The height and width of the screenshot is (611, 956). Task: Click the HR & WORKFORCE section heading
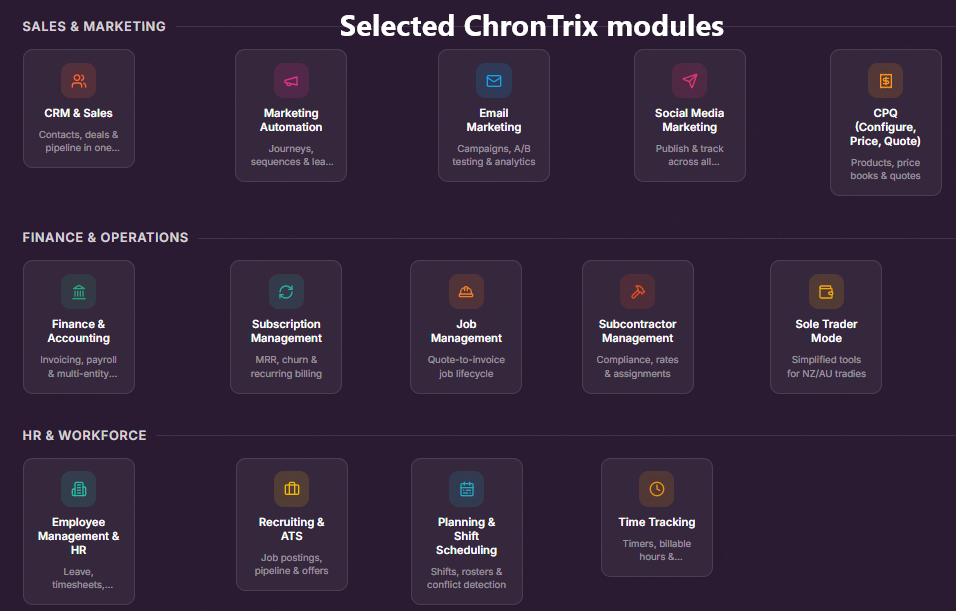point(84,435)
